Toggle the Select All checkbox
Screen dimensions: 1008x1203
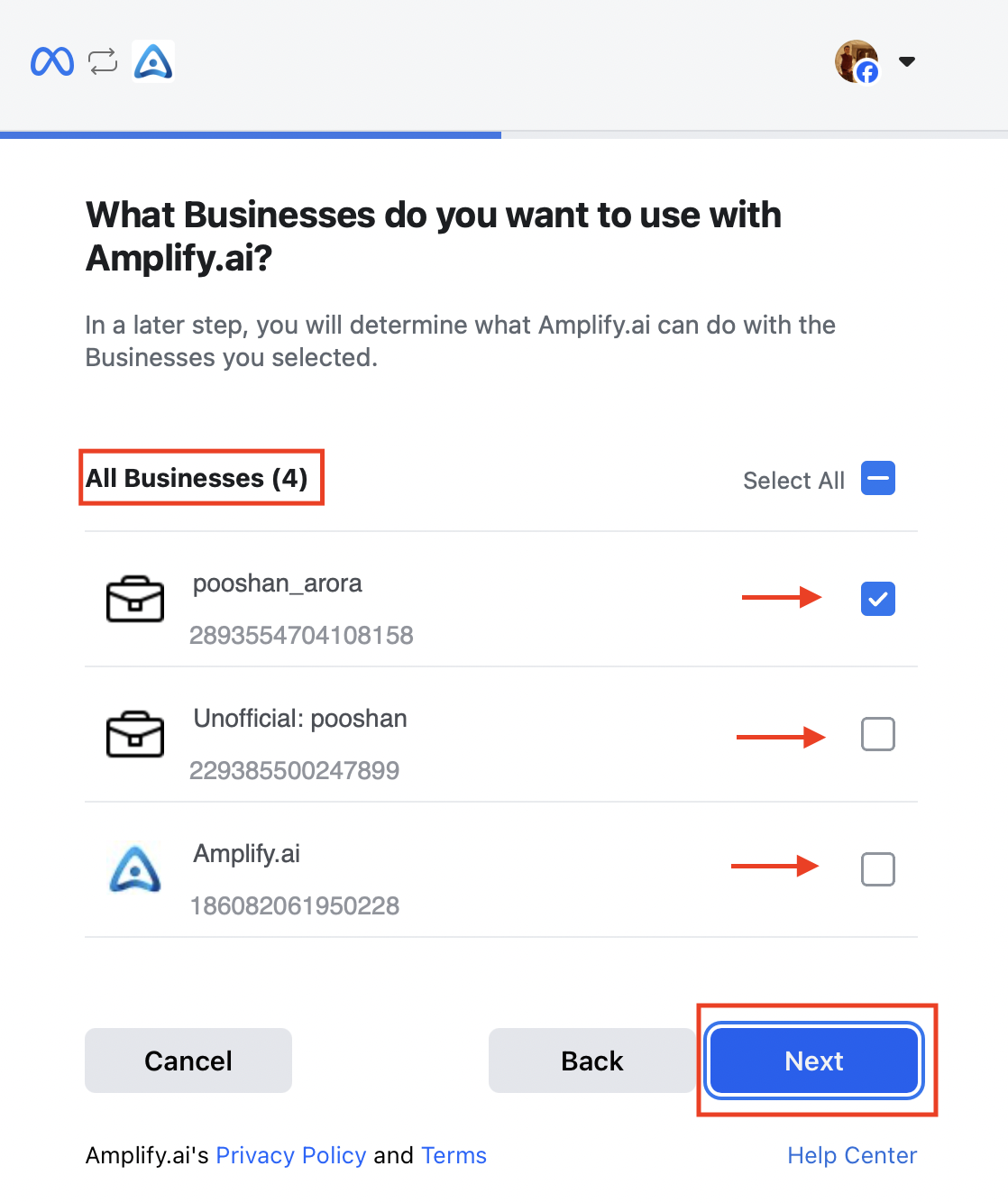[878, 478]
